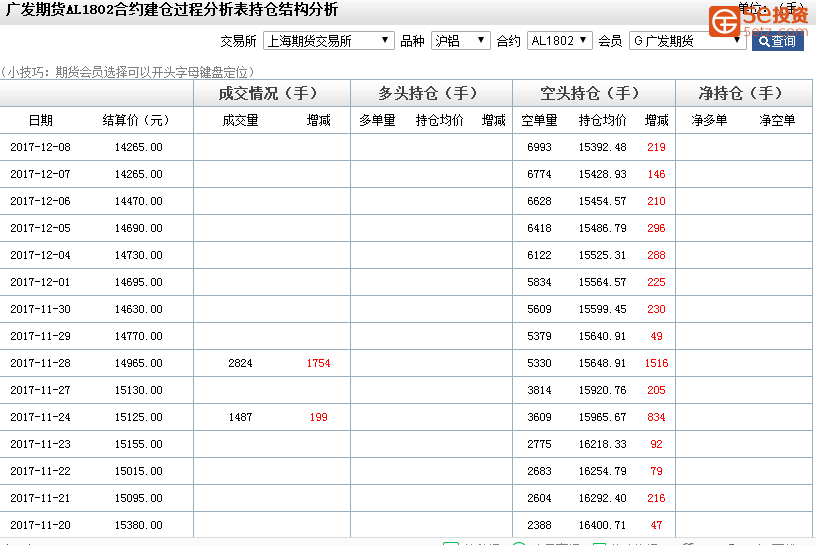Click the 空单量 column header
The image size is (816, 545).
click(x=539, y=120)
